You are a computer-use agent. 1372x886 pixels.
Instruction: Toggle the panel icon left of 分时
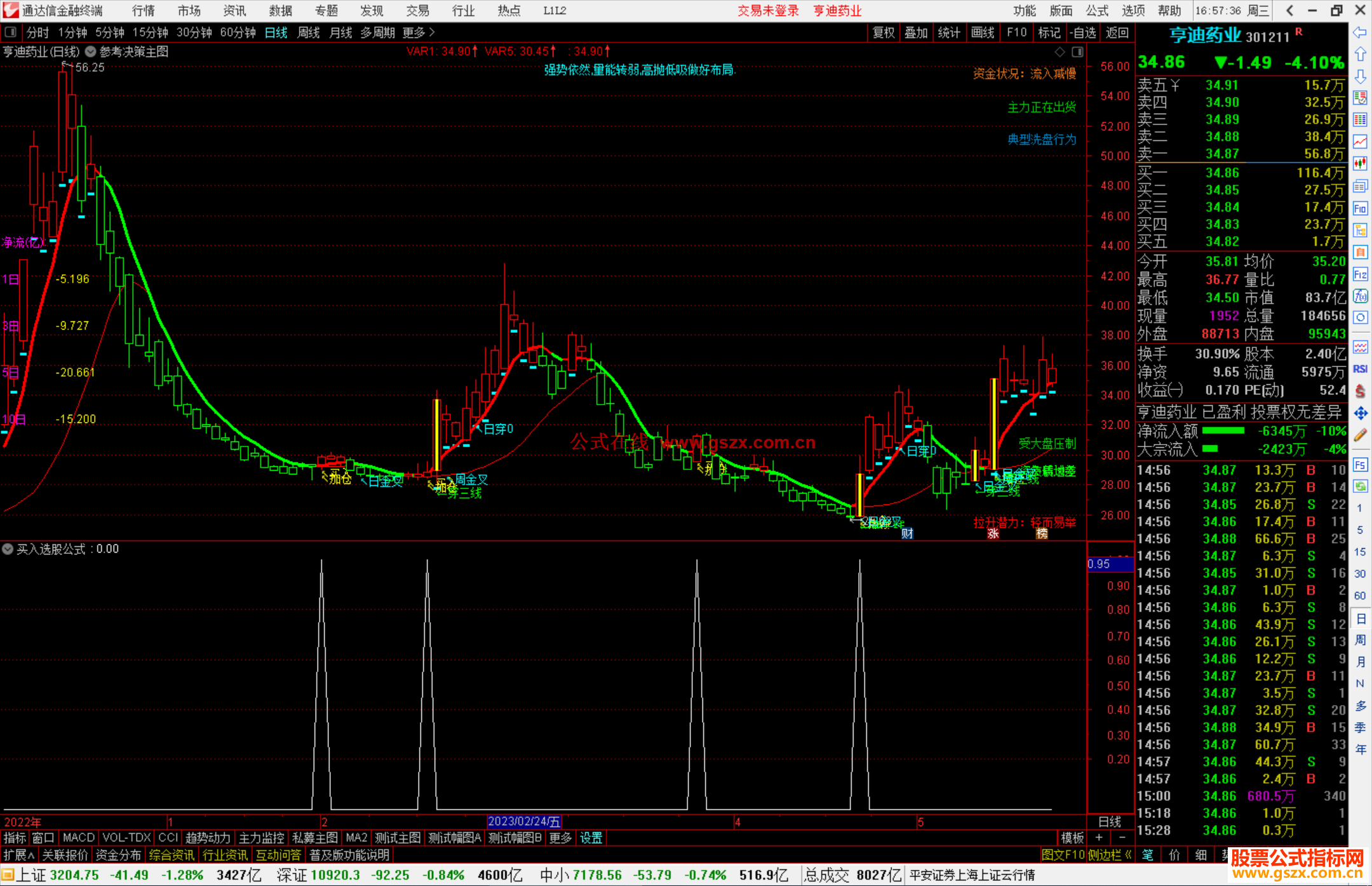click(11, 32)
